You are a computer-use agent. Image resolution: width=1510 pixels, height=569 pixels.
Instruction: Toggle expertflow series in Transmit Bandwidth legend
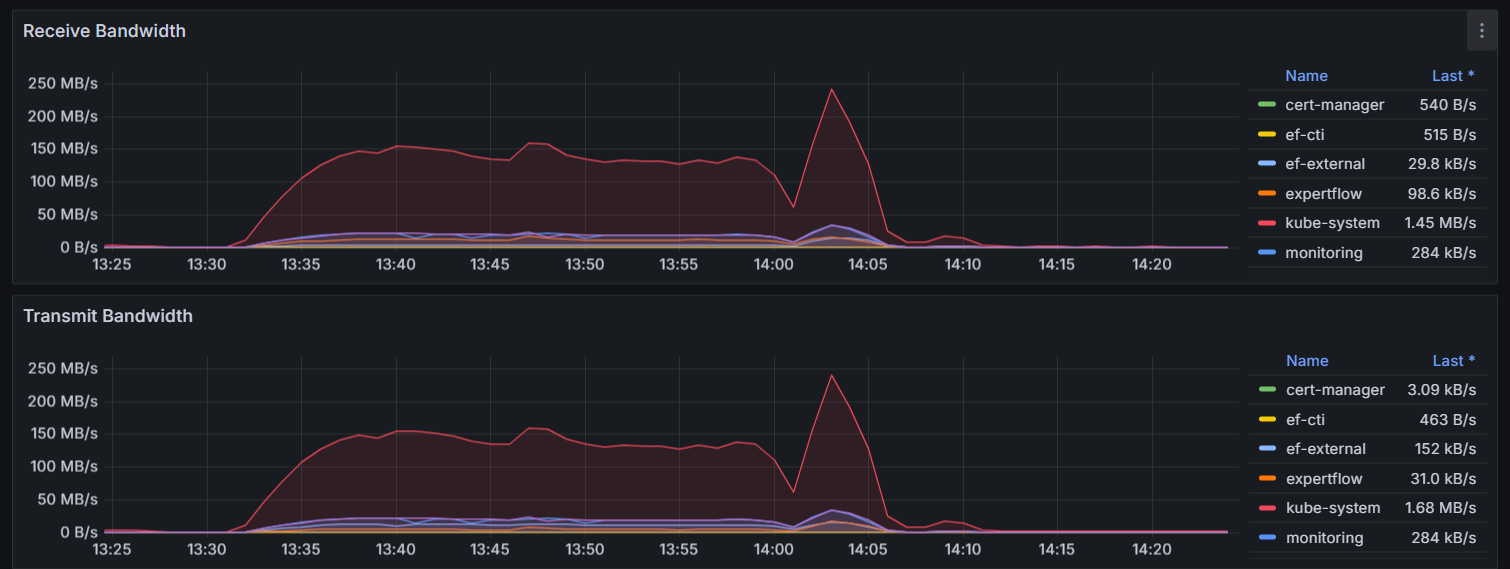pyautogui.click(x=1323, y=479)
